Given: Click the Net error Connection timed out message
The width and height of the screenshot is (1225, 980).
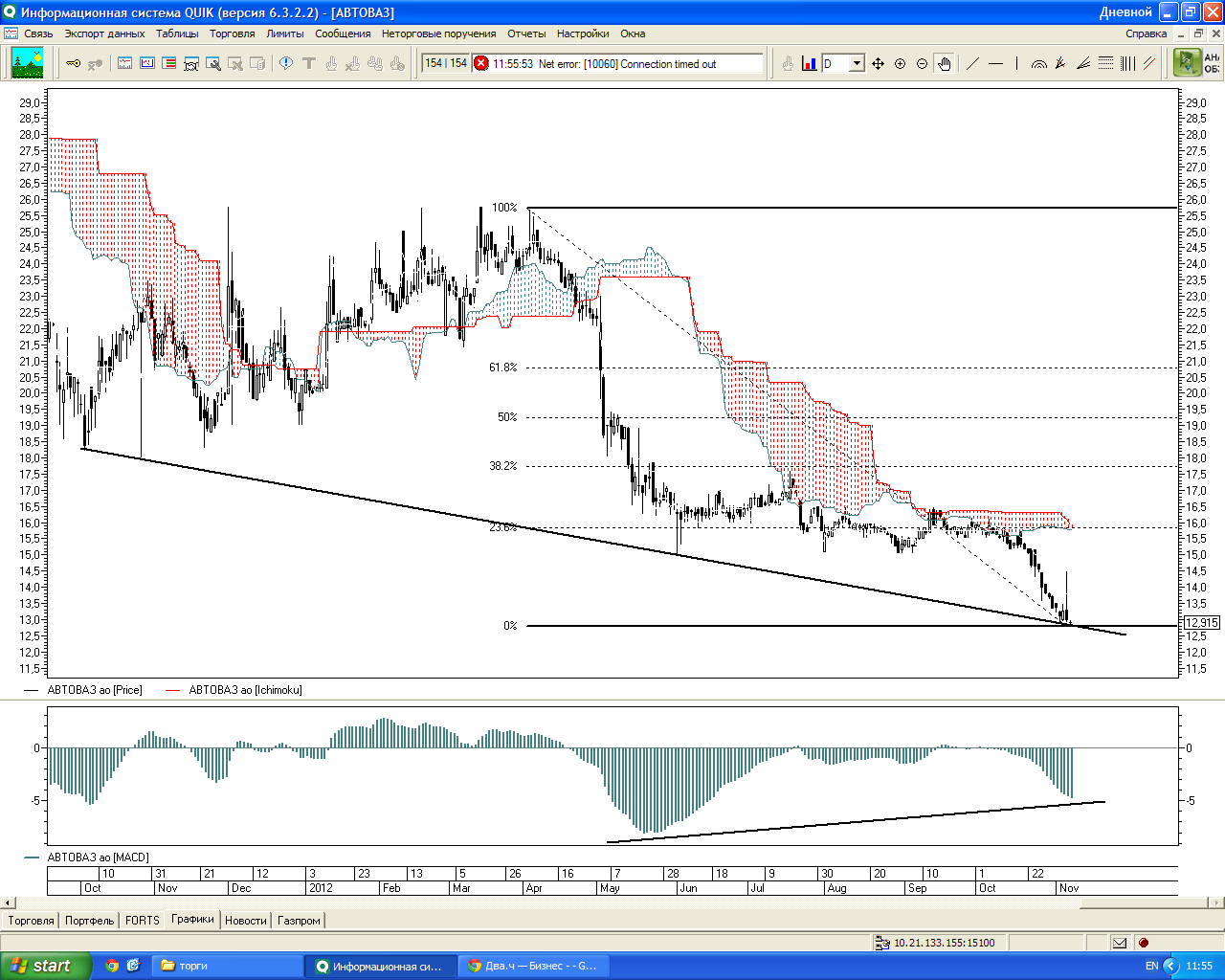Looking at the screenshot, I should click(x=627, y=64).
